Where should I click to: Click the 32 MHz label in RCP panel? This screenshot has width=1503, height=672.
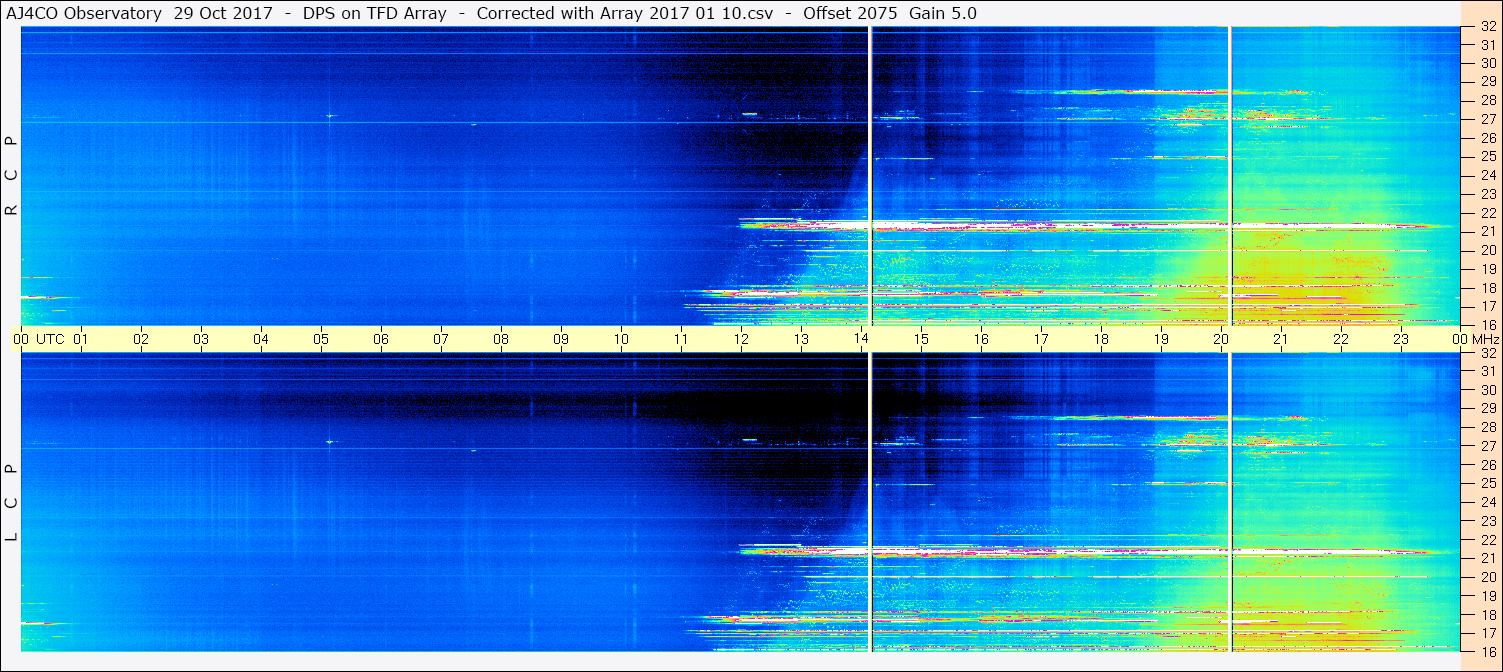[x=1487, y=28]
